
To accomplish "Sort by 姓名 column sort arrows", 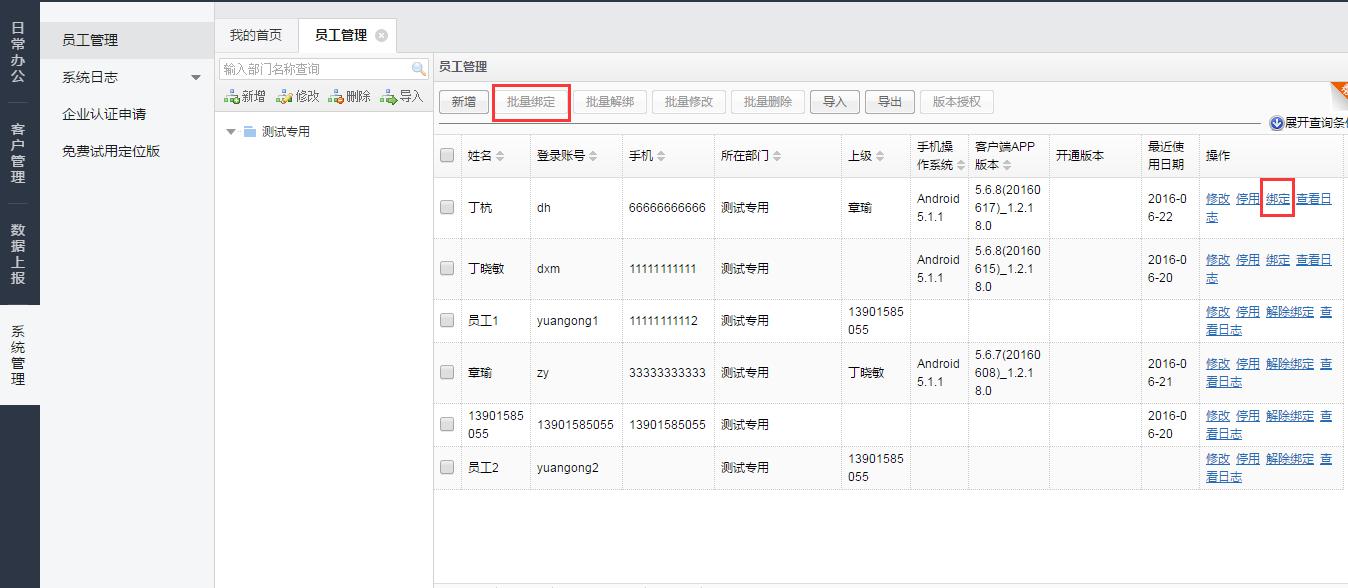I will click(x=500, y=156).
